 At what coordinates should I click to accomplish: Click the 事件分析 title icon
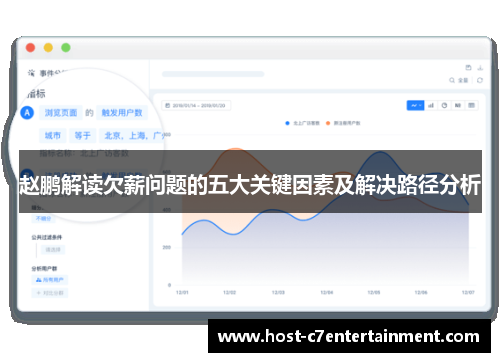tap(31, 73)
